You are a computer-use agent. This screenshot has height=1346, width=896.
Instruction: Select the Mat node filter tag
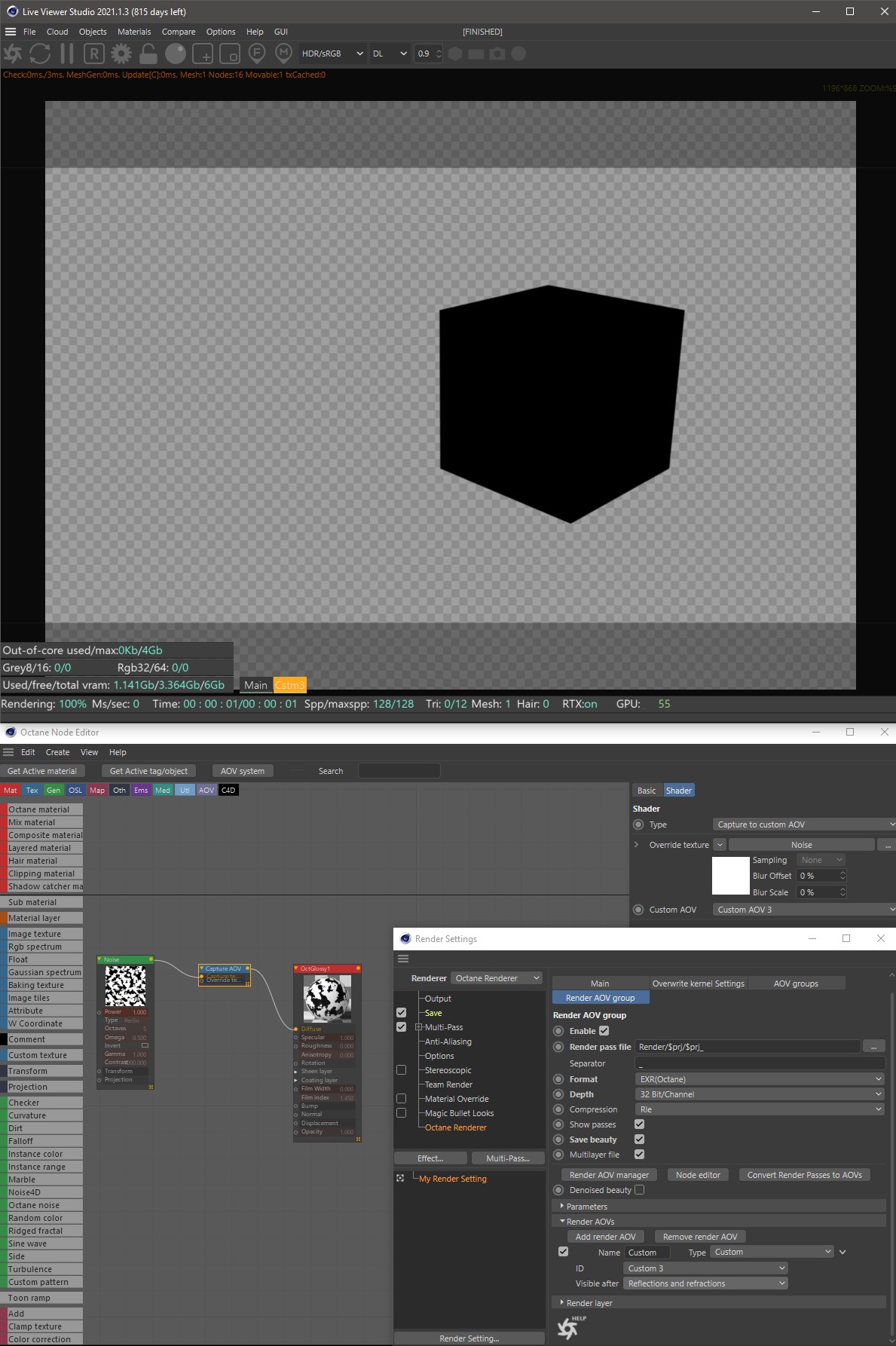11,790
